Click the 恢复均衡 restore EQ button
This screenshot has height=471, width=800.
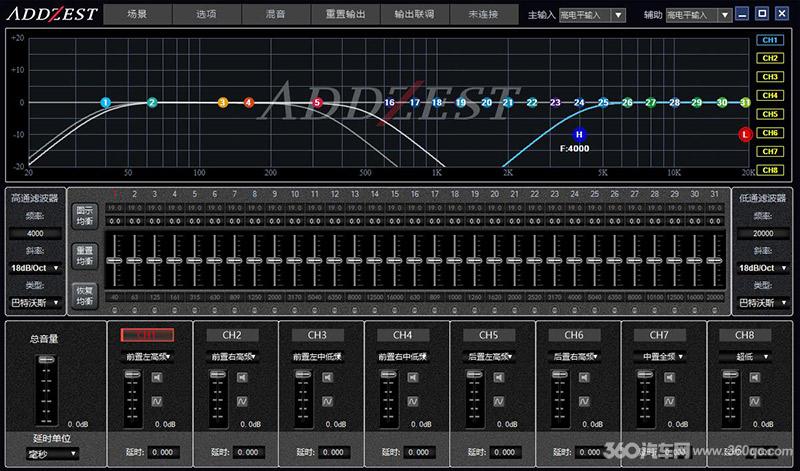pyautogui.click(x=85, y=296)
